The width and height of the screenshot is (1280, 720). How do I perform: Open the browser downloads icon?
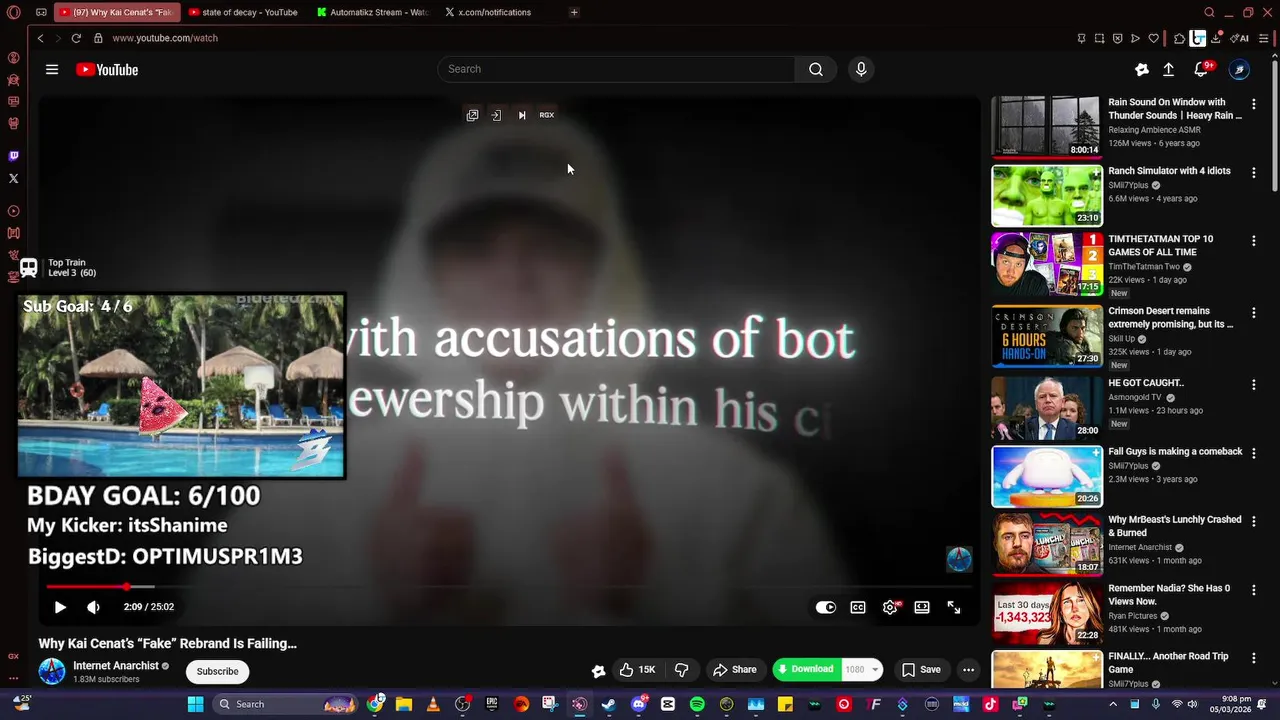click(x=1216, y=39)
